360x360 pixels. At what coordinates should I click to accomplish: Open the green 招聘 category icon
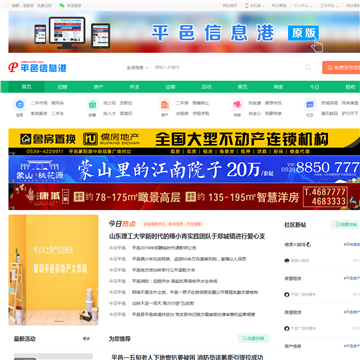tap(92, 104)
